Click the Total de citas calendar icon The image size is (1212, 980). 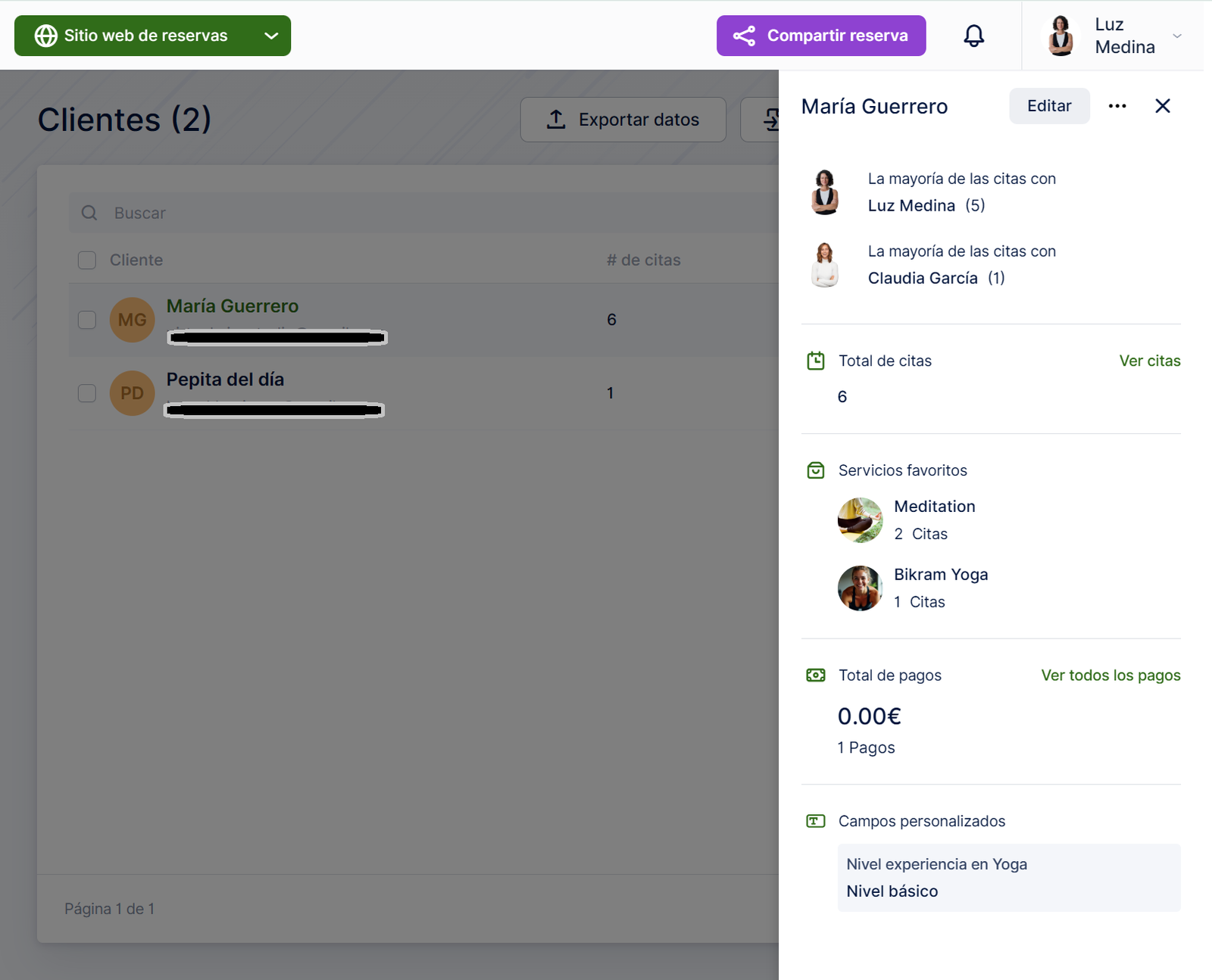point(816,360)
